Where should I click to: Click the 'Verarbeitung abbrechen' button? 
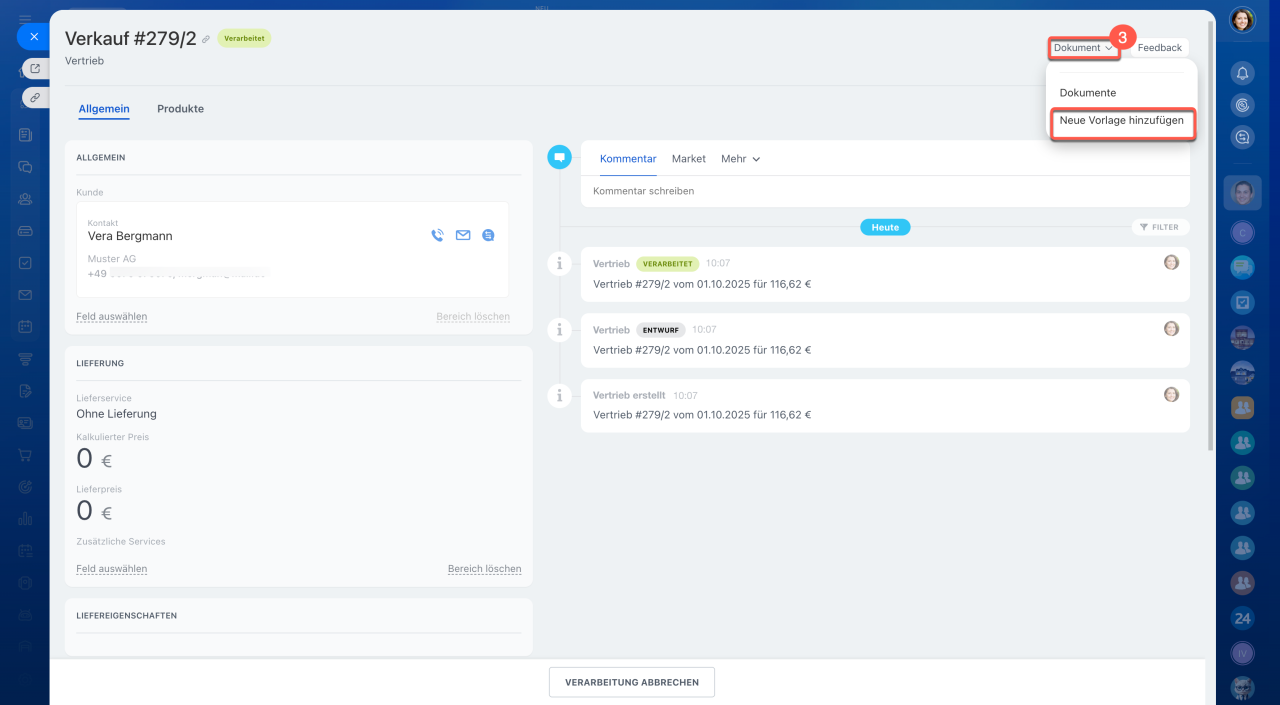631,682
